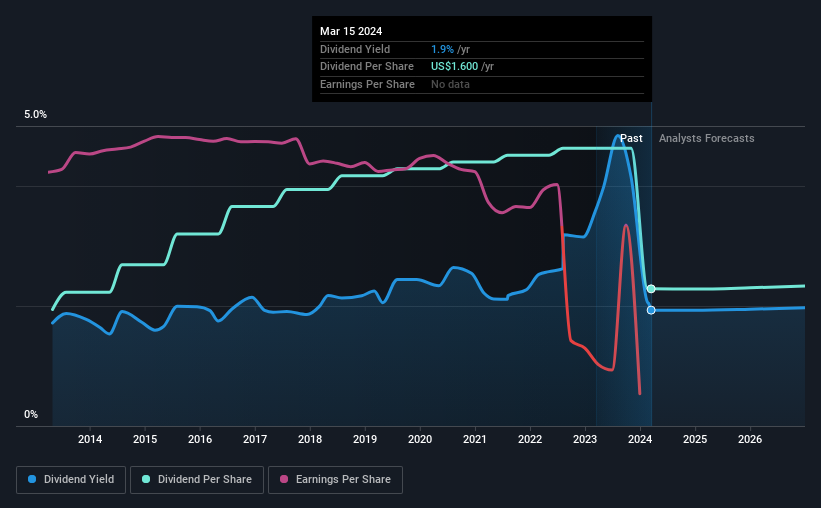Image resolution: width=821 pixels, height=508 pixels.
Task: Click the 0% y-axis label
Action: [31, 414]
